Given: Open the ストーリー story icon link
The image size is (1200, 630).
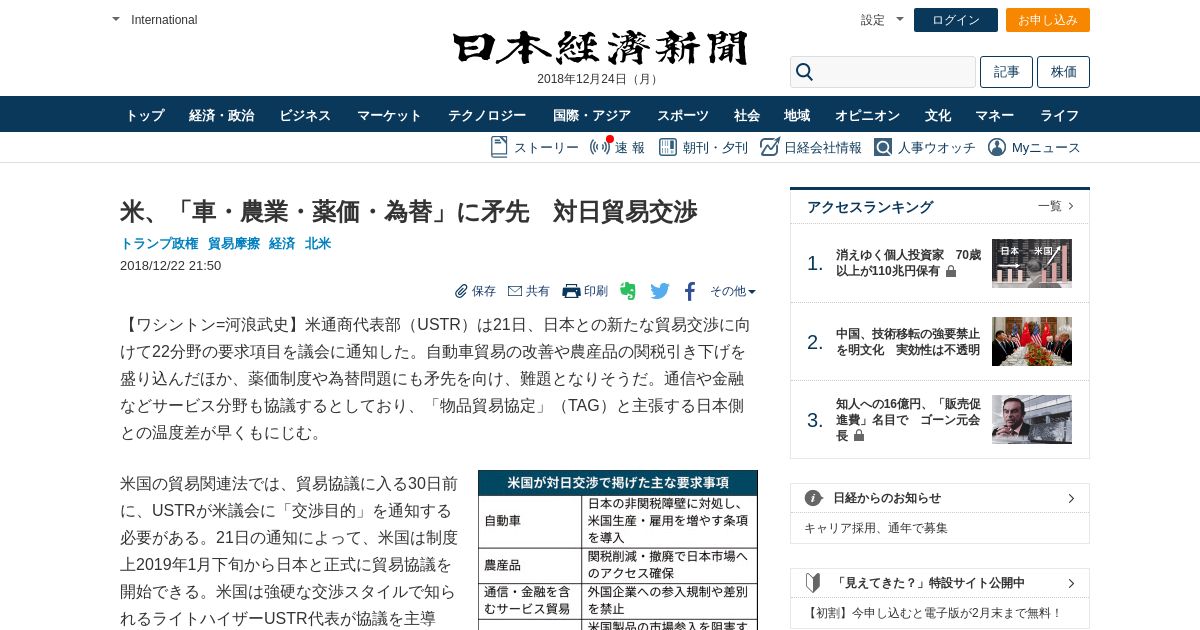Looking at the screenshot, I should pos(499,147).
